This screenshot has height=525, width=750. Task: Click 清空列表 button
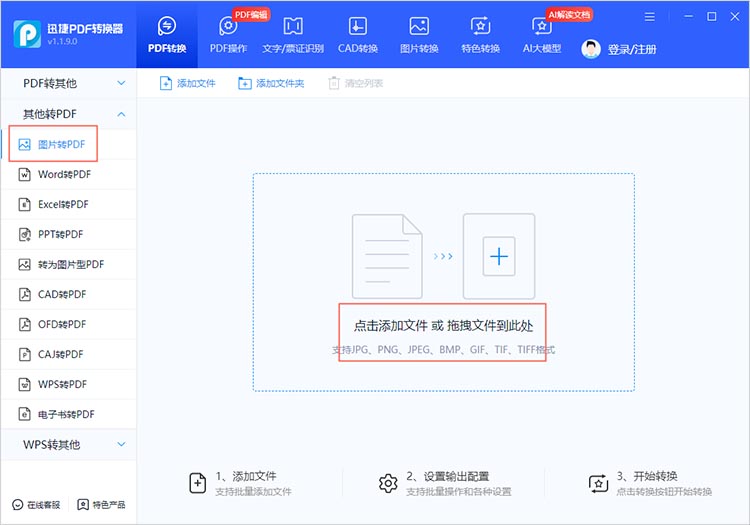coord(355,83)
